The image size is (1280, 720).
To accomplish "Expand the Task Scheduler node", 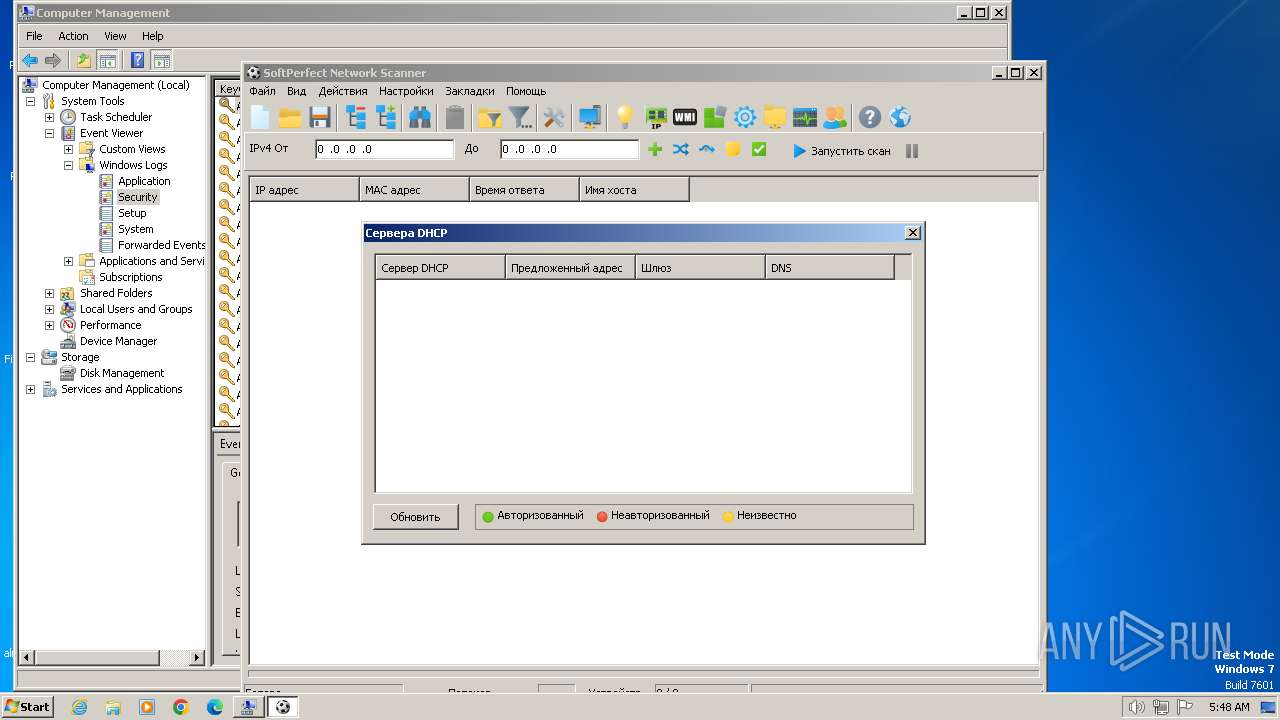I will pyautogui.click(x=49, y=117).
